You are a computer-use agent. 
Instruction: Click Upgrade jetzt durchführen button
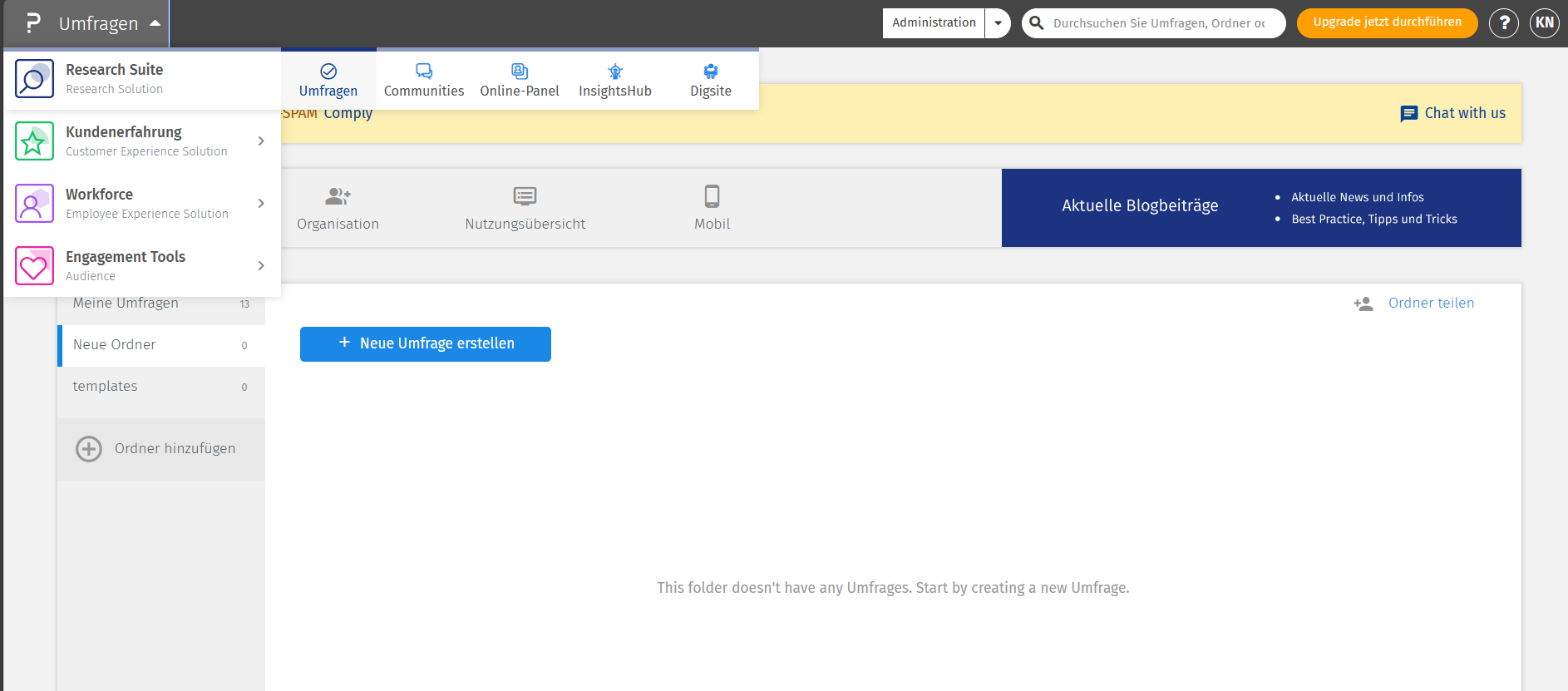click(x=1388, y=23)
